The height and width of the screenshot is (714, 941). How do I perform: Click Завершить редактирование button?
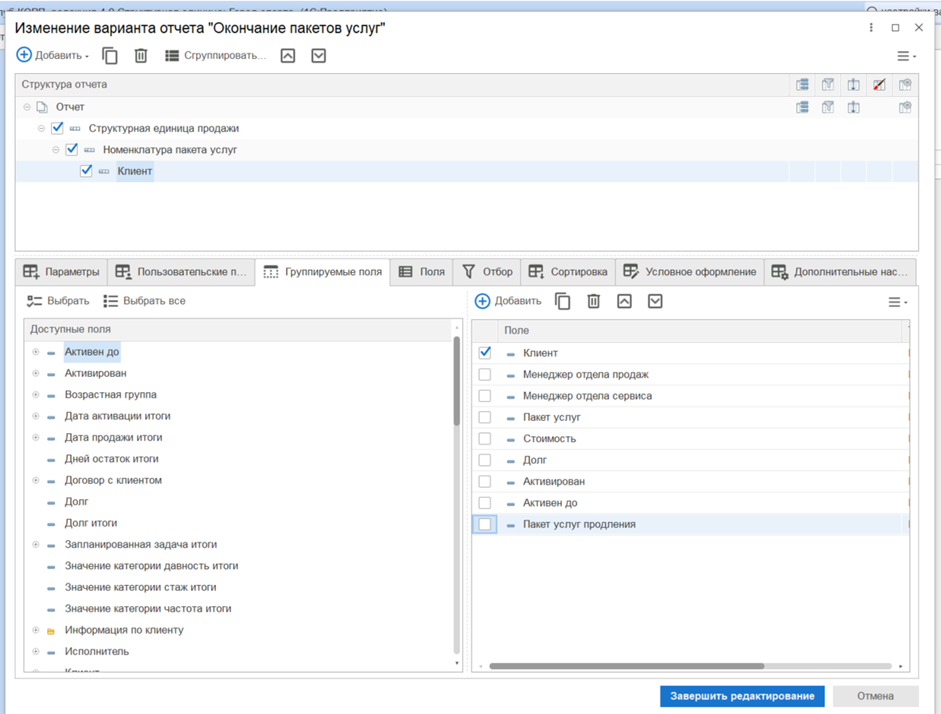click(742, 696)
